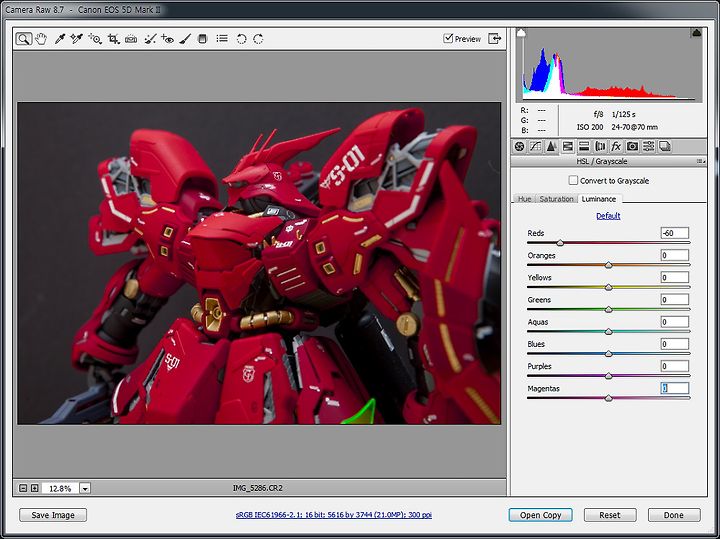Click the Purples luminance slider handle
The width and height of the screenshot is (720, 539).
[x=608, y=376]
